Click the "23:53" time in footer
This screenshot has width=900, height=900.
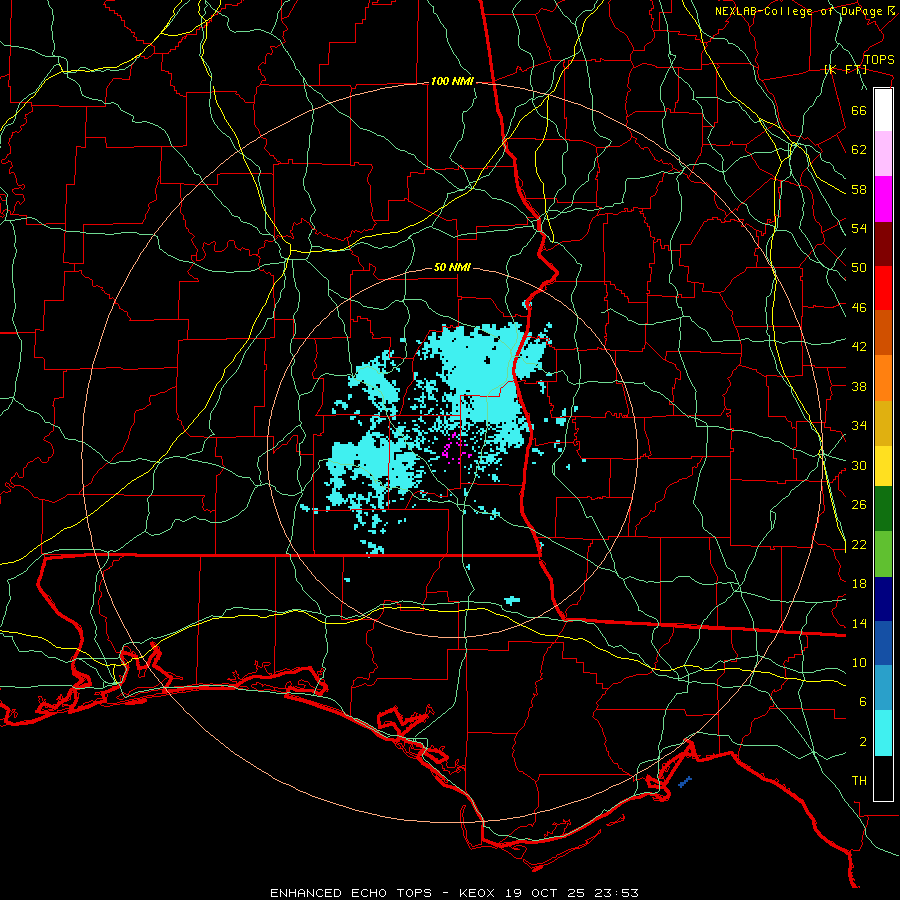[618, 893]
